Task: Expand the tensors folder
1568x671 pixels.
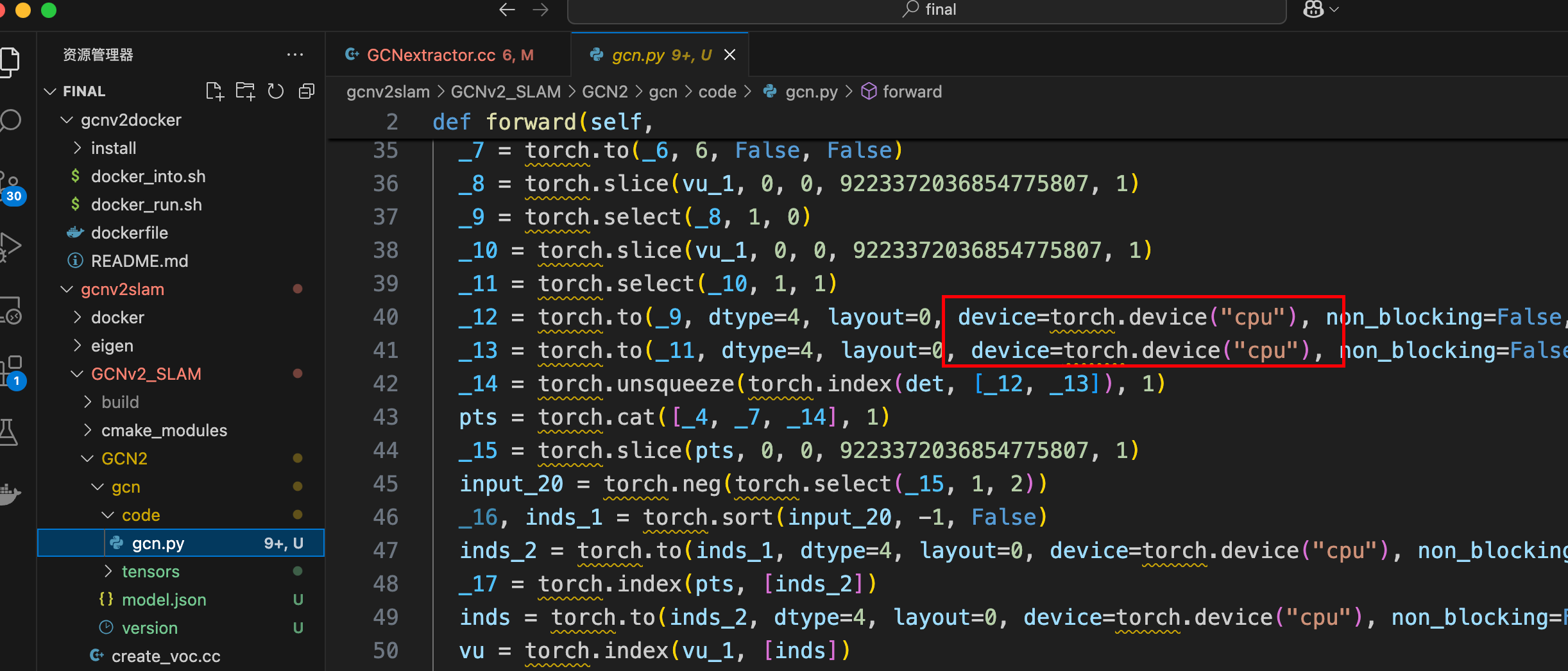Action: (x=151, y=572)
